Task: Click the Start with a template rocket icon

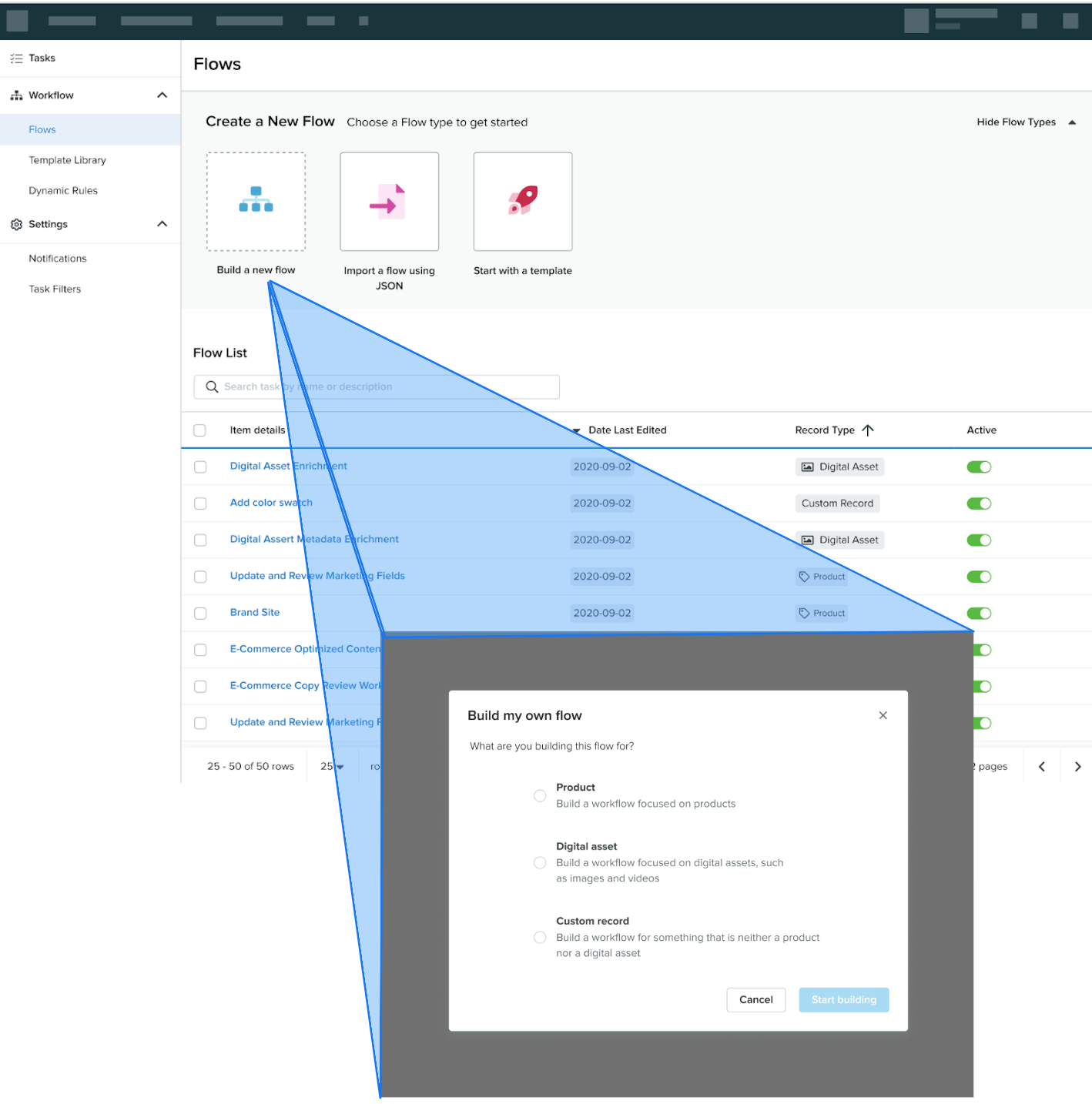Action: point(522,201)
